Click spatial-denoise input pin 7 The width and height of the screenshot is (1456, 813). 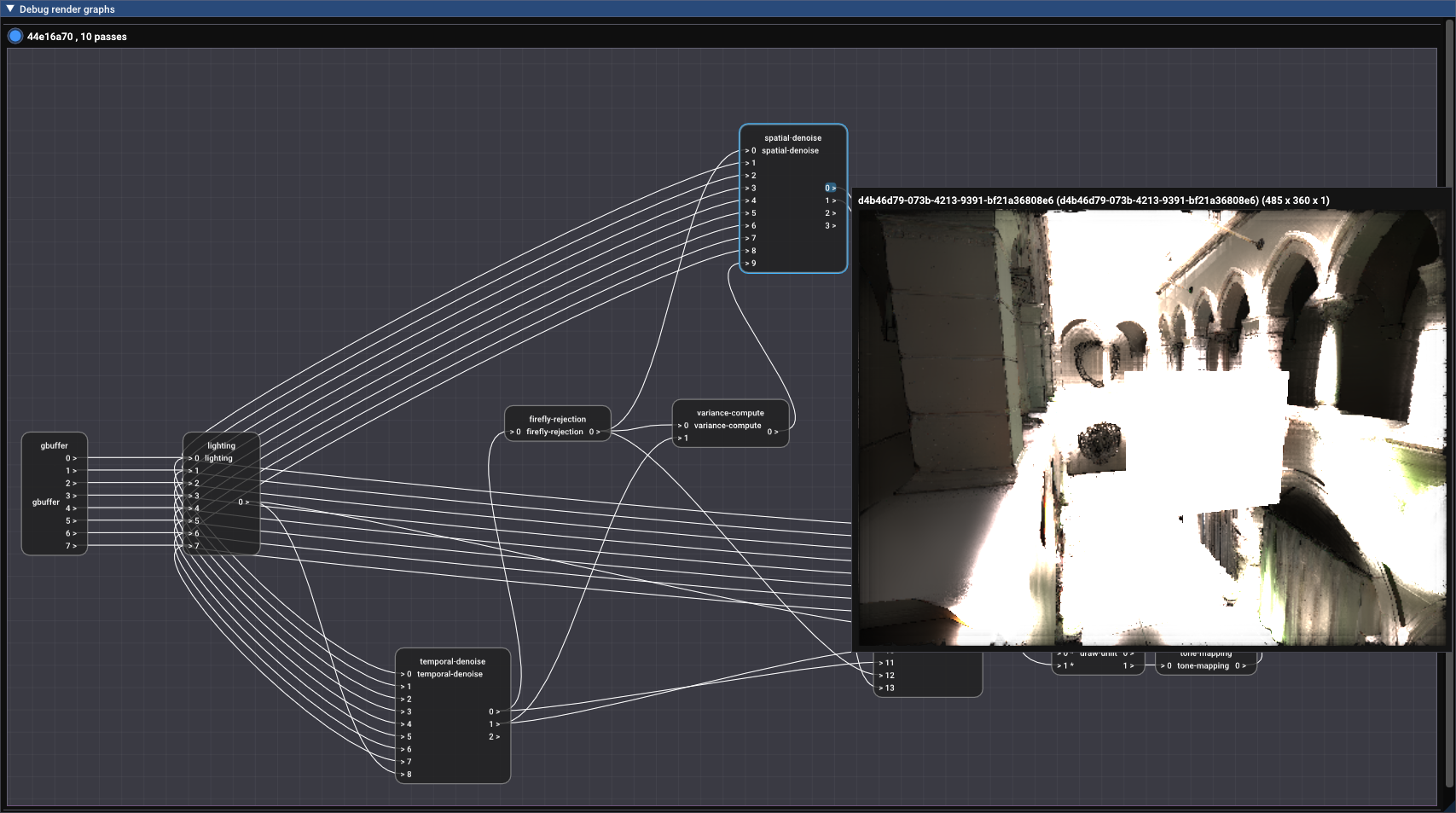pos(751,238)
